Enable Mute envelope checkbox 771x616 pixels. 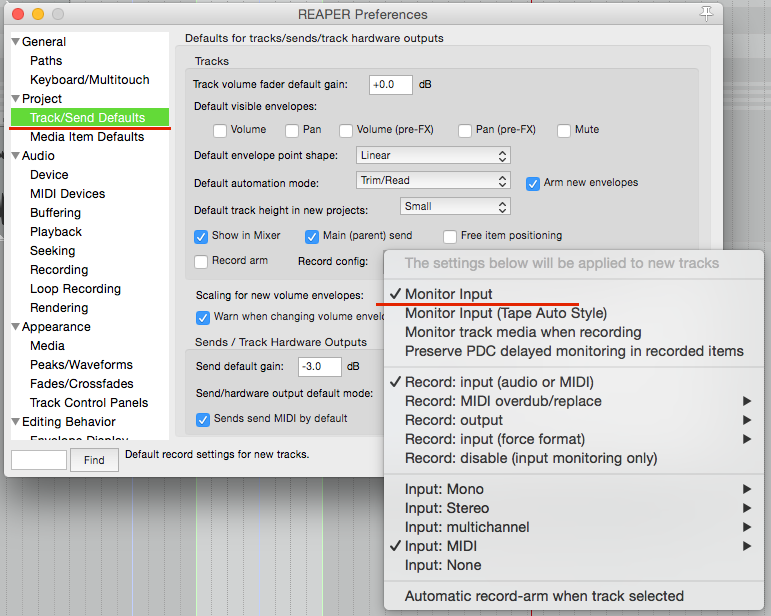pos(564,130)
